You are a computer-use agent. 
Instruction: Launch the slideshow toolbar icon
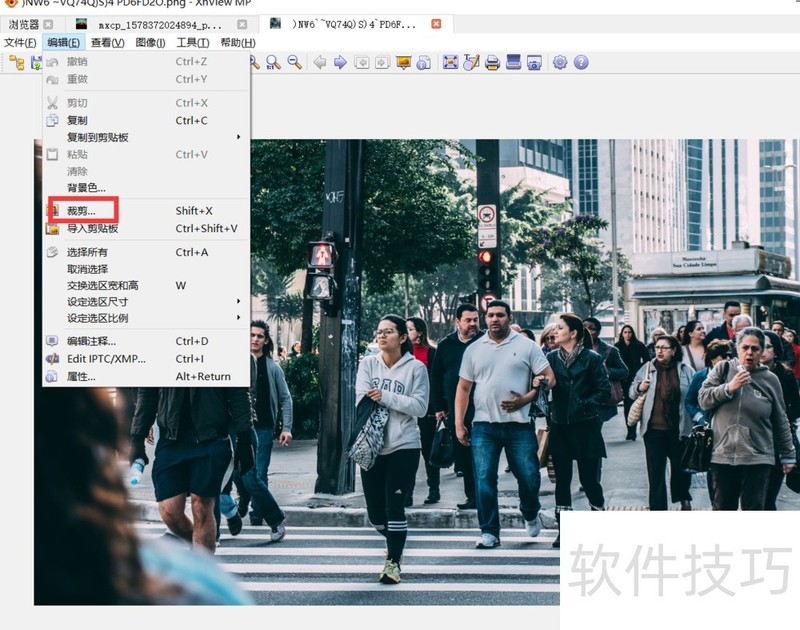coord(404,62)
